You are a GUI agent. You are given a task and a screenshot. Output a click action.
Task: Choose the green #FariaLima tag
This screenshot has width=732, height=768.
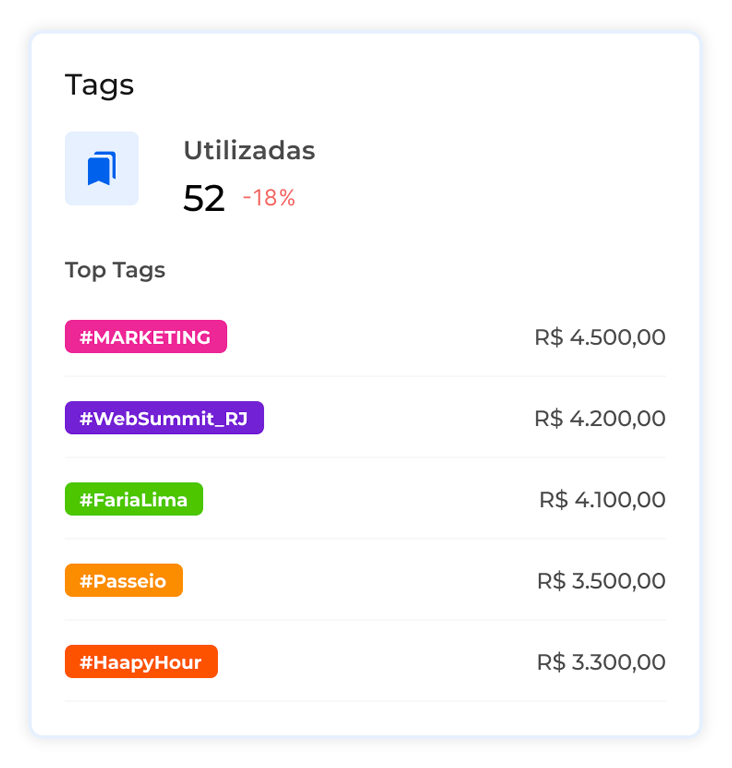pos(134,499)
